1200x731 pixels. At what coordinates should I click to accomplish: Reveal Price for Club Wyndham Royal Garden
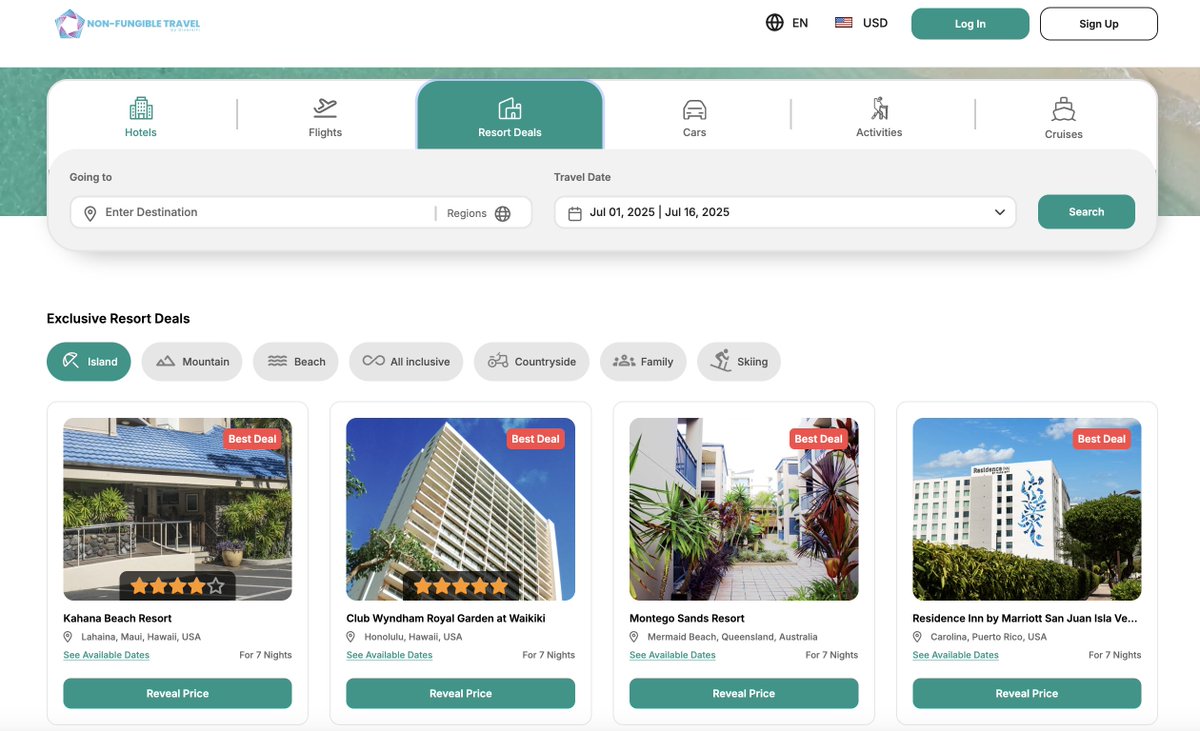461,693
